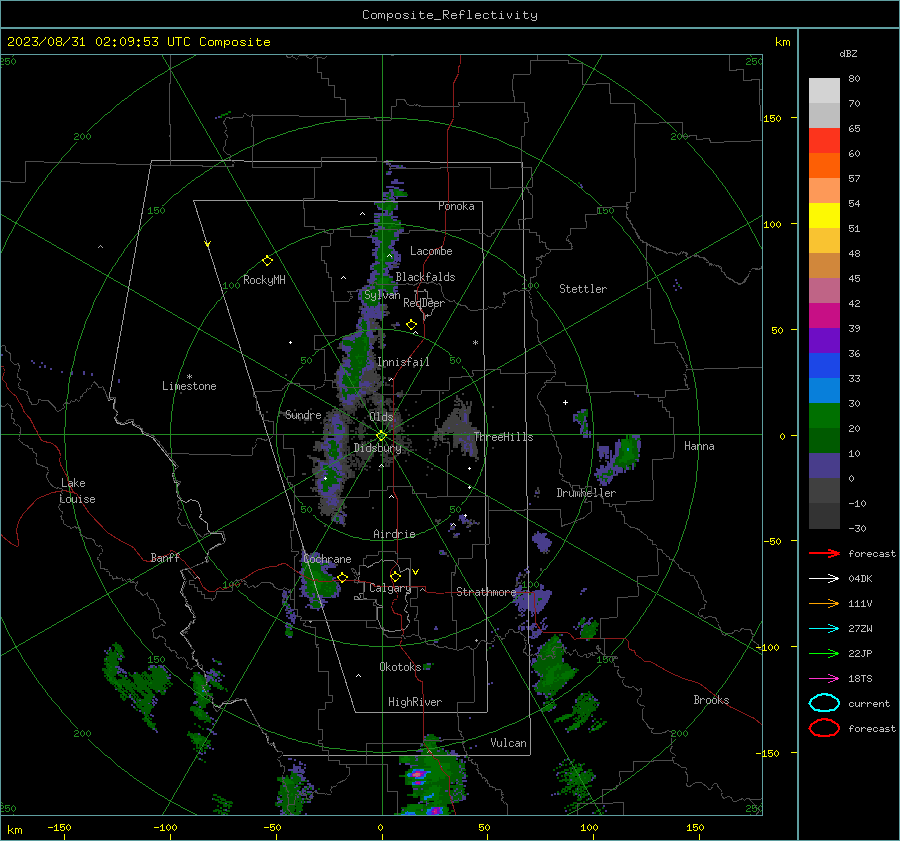Click the yellow swatch between 51 and 54
The width and height of the screenshot is (900, 841).
[824, 216]
